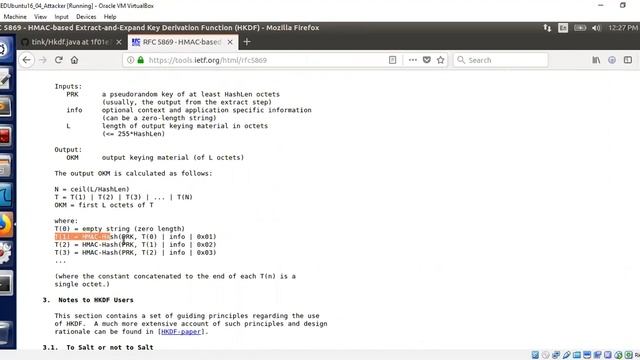Image resolution: width=640 pixels, height=360 pixels.
Task: Open the Machine menu of VirtualBox
Action: [15, 17]
